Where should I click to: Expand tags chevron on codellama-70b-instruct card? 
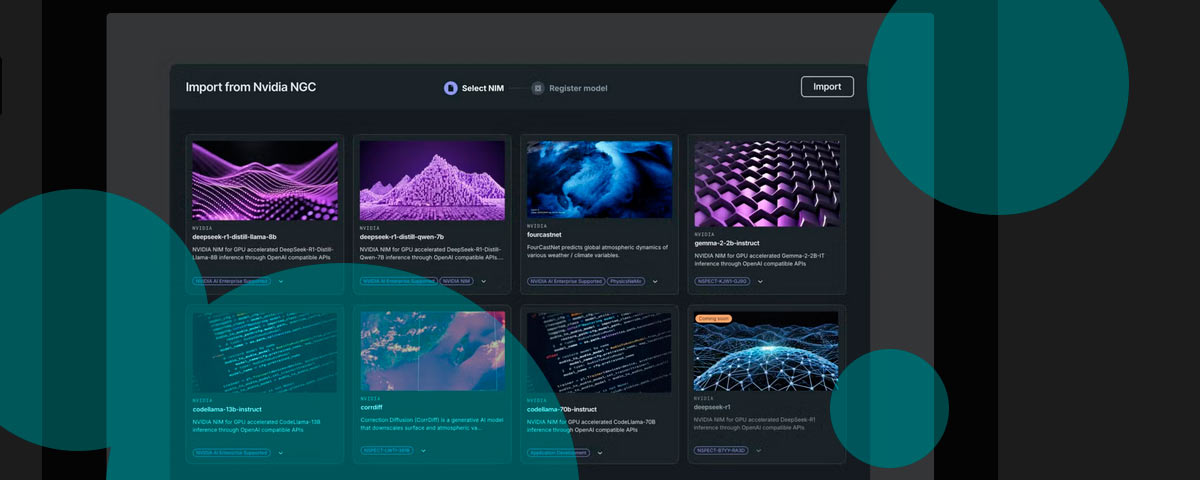(x=600, y=452)
